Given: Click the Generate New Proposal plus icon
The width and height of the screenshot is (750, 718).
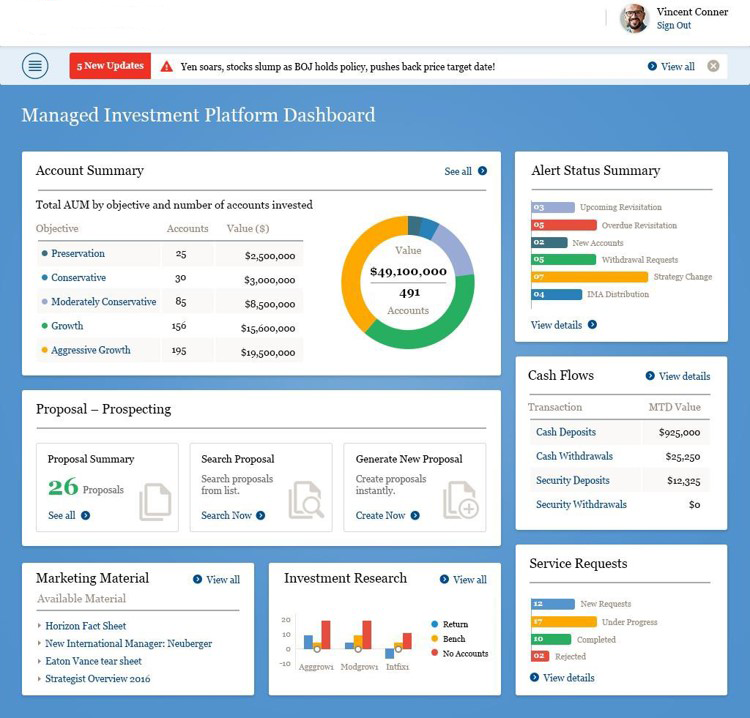Looking at the screenshot, I should coord(461,500).
